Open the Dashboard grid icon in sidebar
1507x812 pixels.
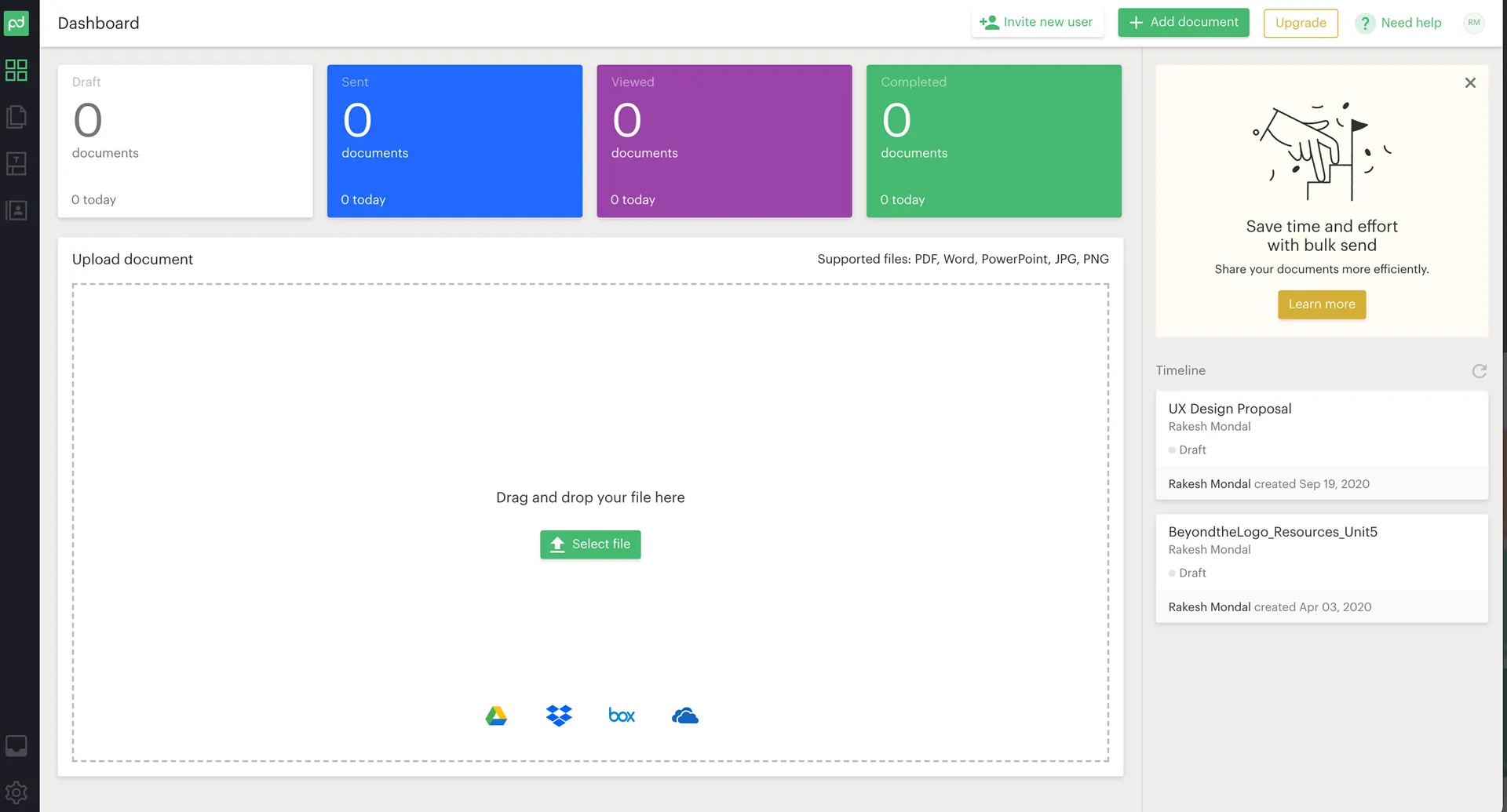click(x=16, y=71)
